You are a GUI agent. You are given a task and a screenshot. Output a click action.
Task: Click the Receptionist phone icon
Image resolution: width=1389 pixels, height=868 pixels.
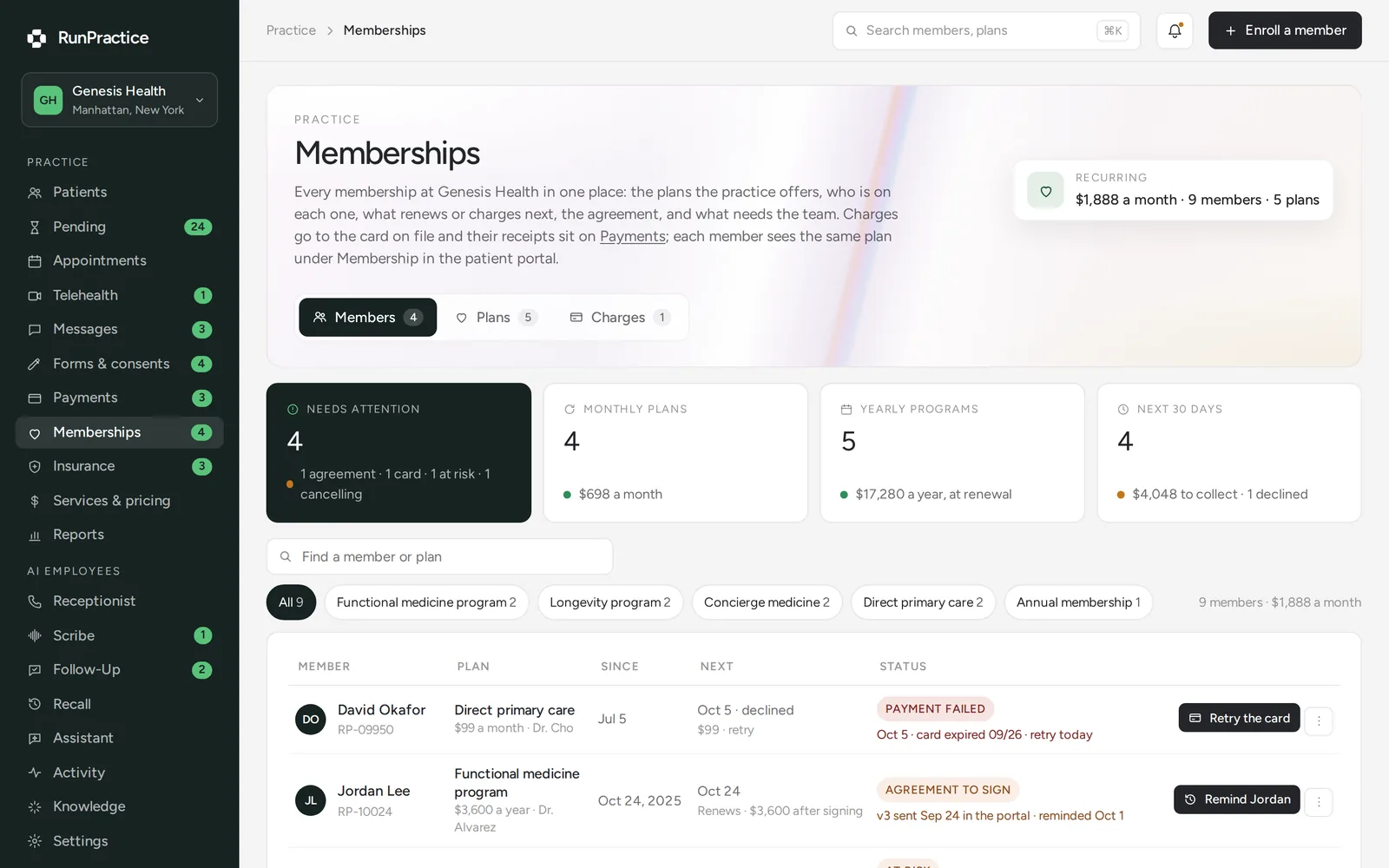click(35, 602)
